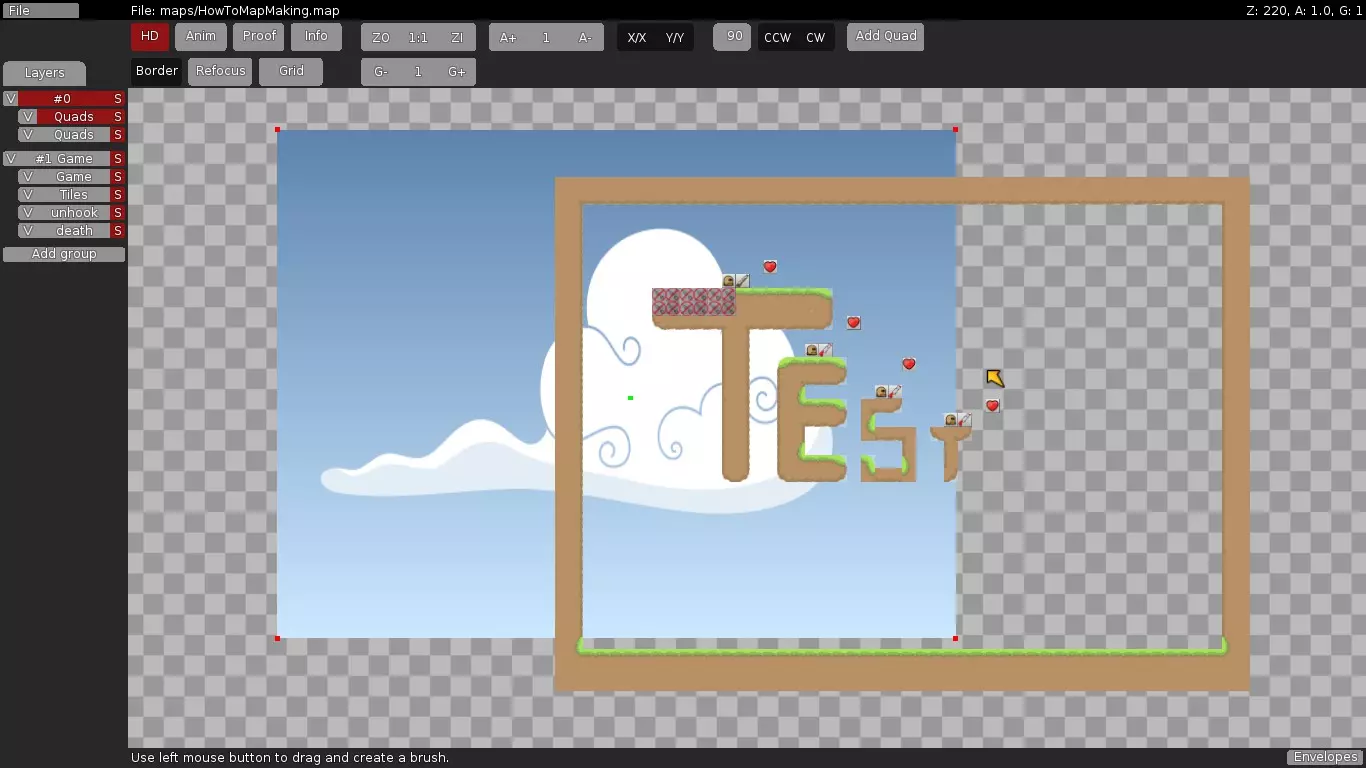Select the top-right red quad corner point
The height and width of the screenshot is (768, 1366).
(x=956, y=129)
